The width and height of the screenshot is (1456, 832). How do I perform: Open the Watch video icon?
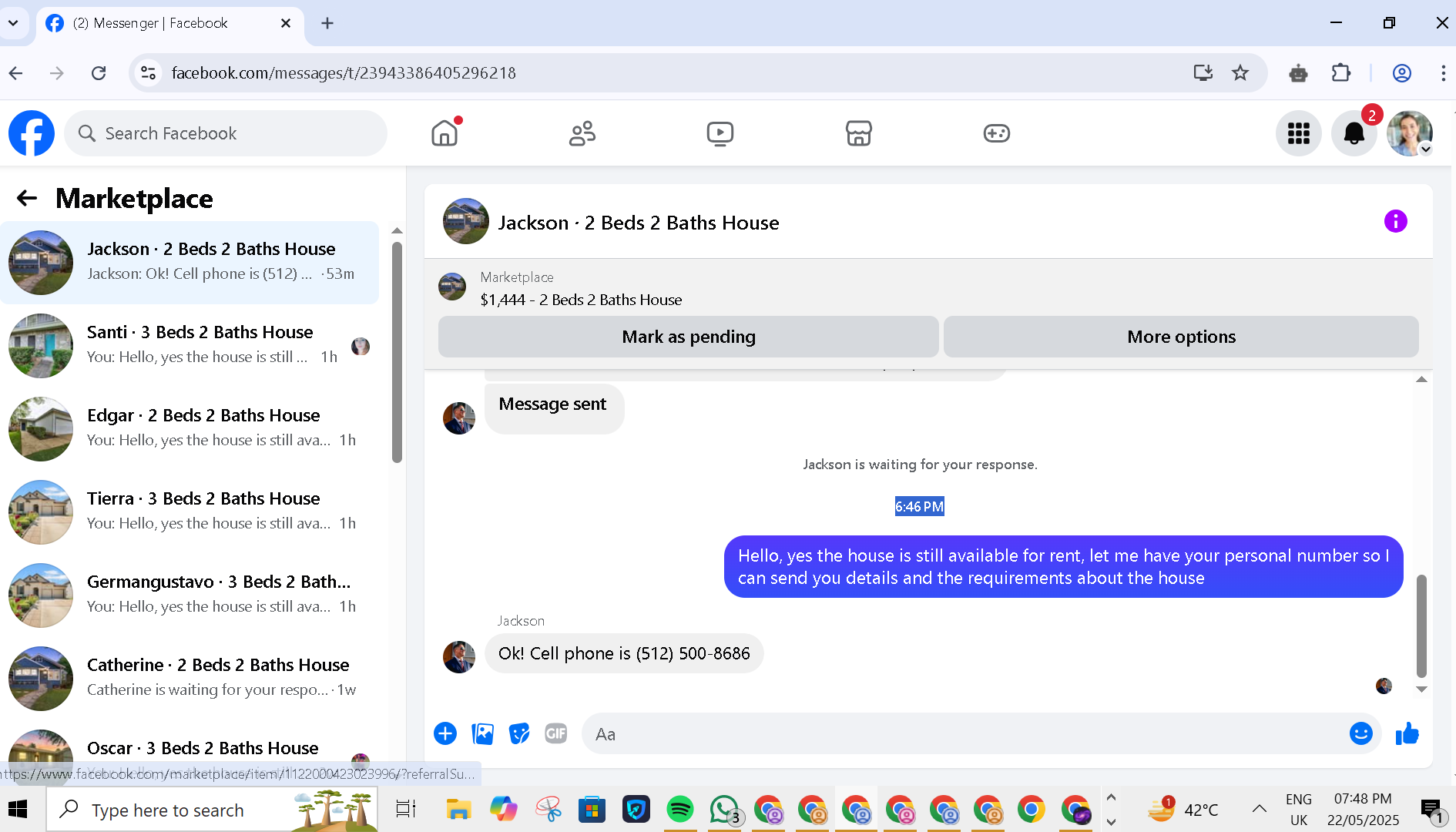pos(720,133)
